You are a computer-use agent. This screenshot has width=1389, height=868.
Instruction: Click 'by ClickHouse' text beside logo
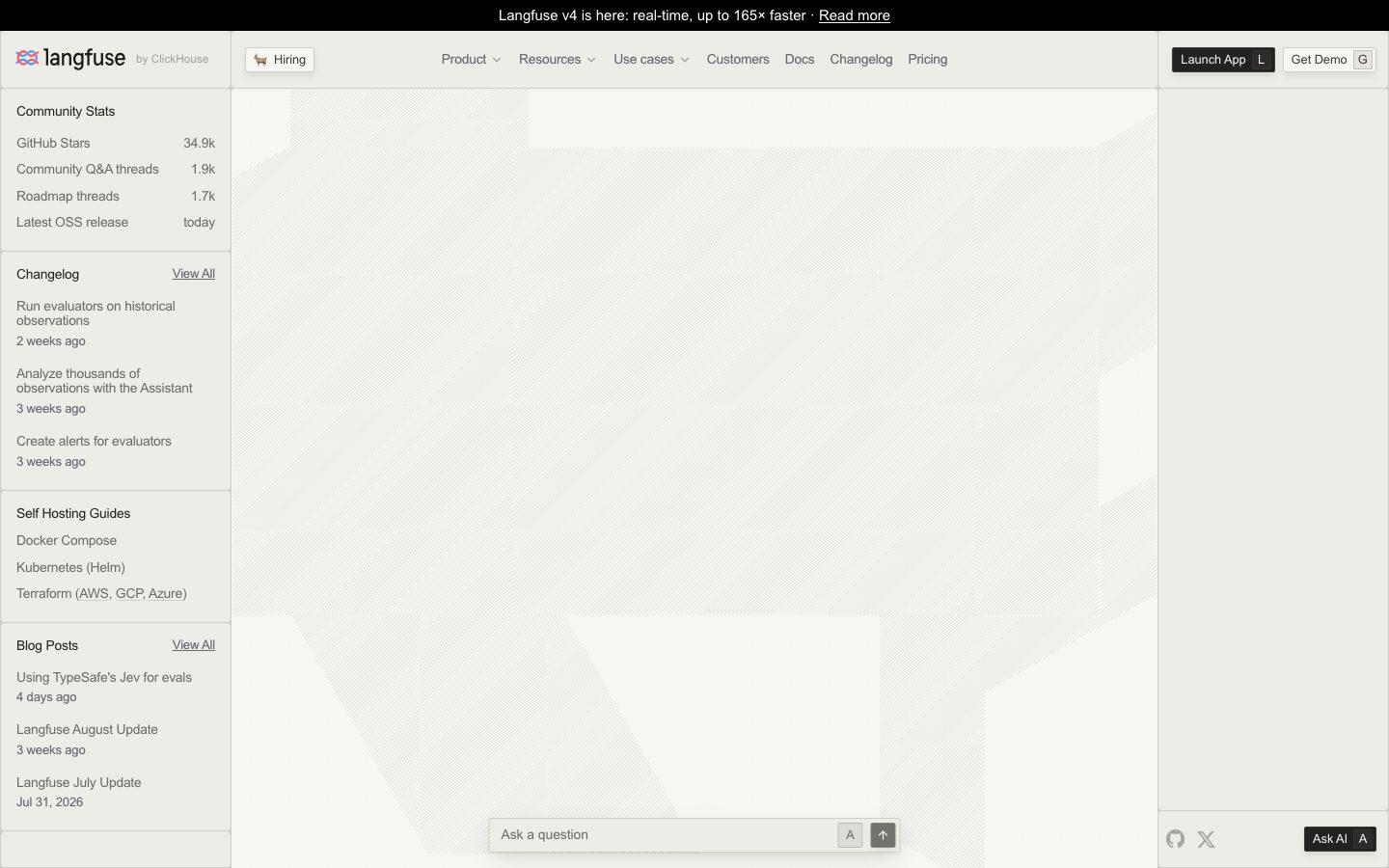[172, 59]
